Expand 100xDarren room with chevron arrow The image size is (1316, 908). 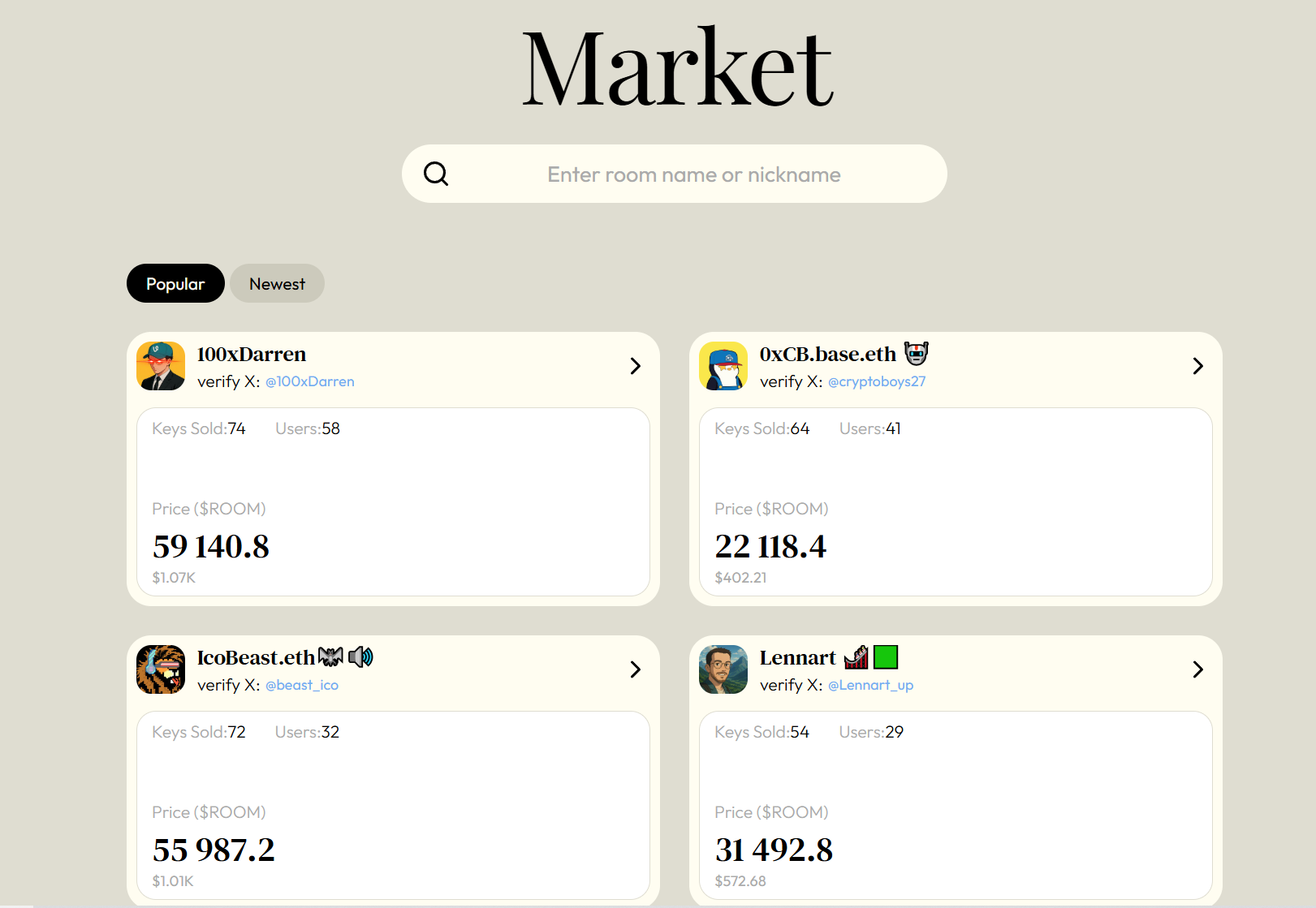pyautogui.click(x=635, y=366)
